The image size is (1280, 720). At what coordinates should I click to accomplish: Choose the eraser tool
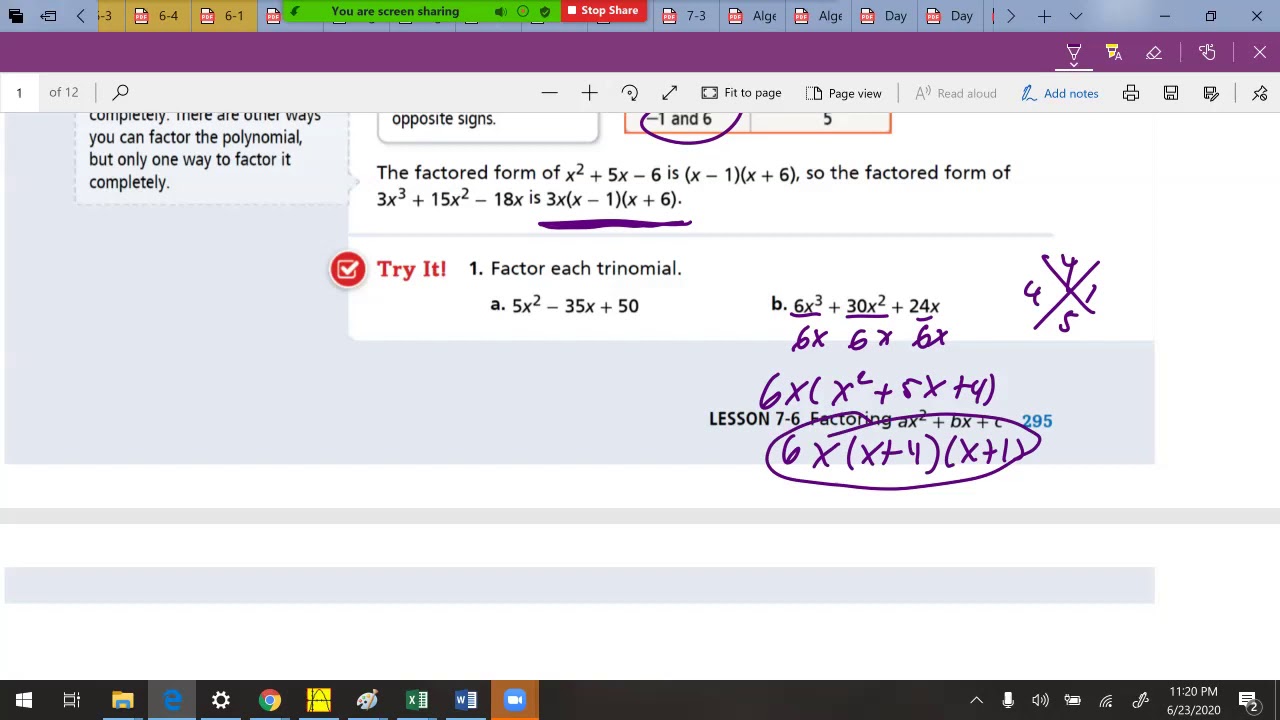tap(1153, 53)
